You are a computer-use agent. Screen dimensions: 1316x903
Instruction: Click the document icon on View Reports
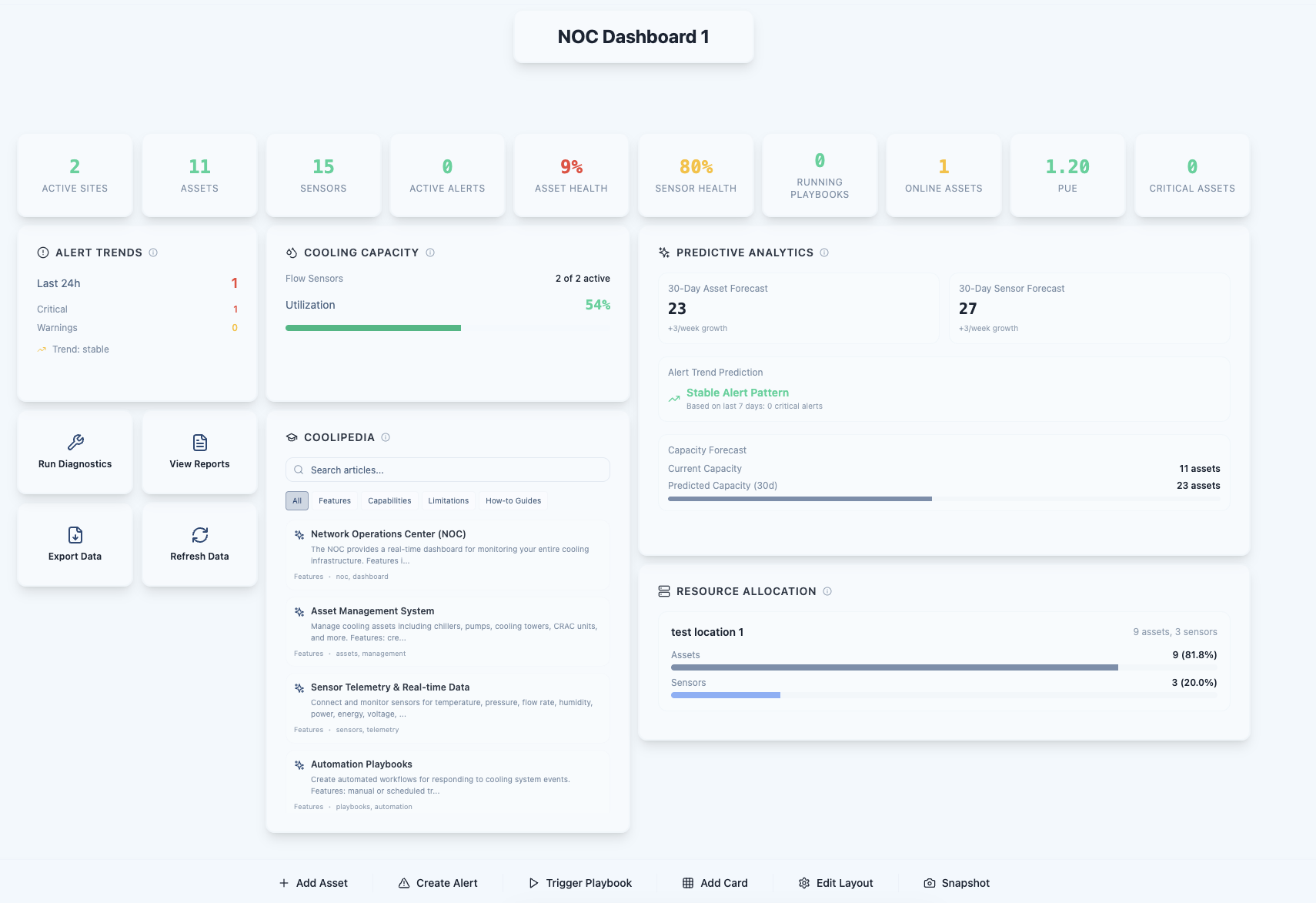[x=200, y=443]
